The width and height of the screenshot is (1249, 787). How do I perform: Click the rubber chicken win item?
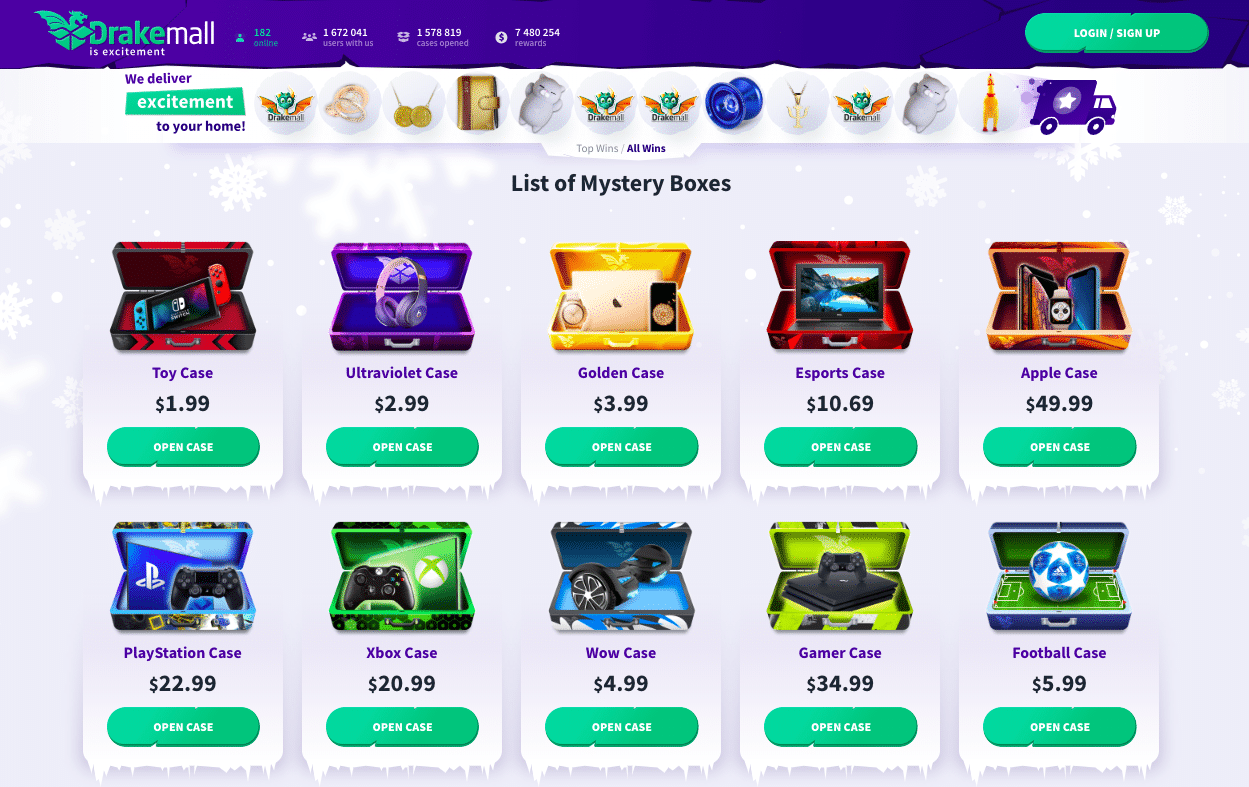pyautogui.click(x=989, y=104)
